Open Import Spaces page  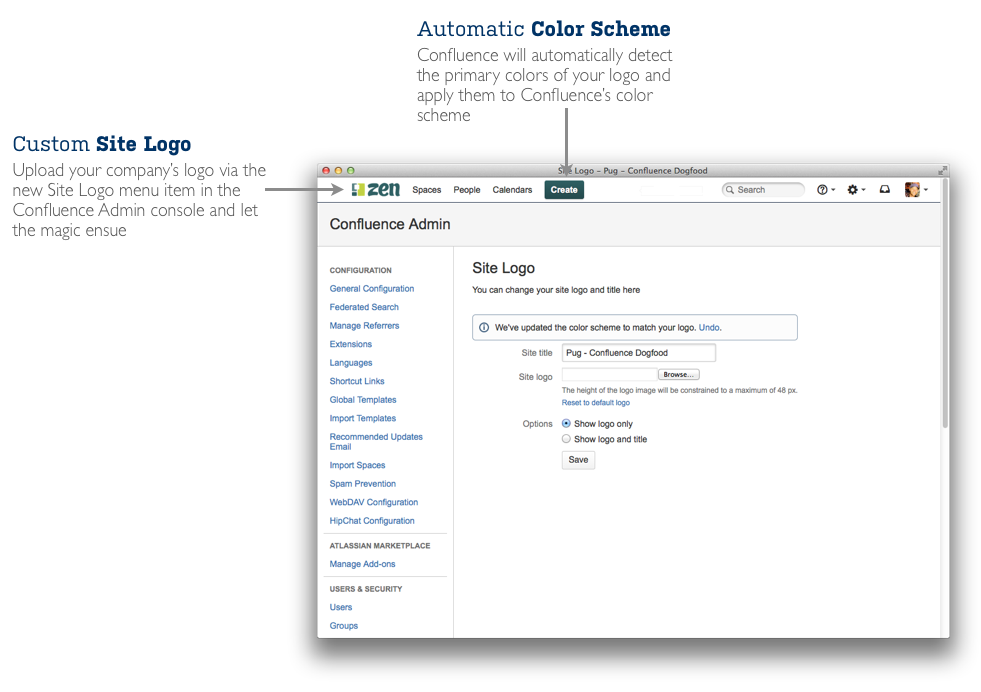(357, 466)
